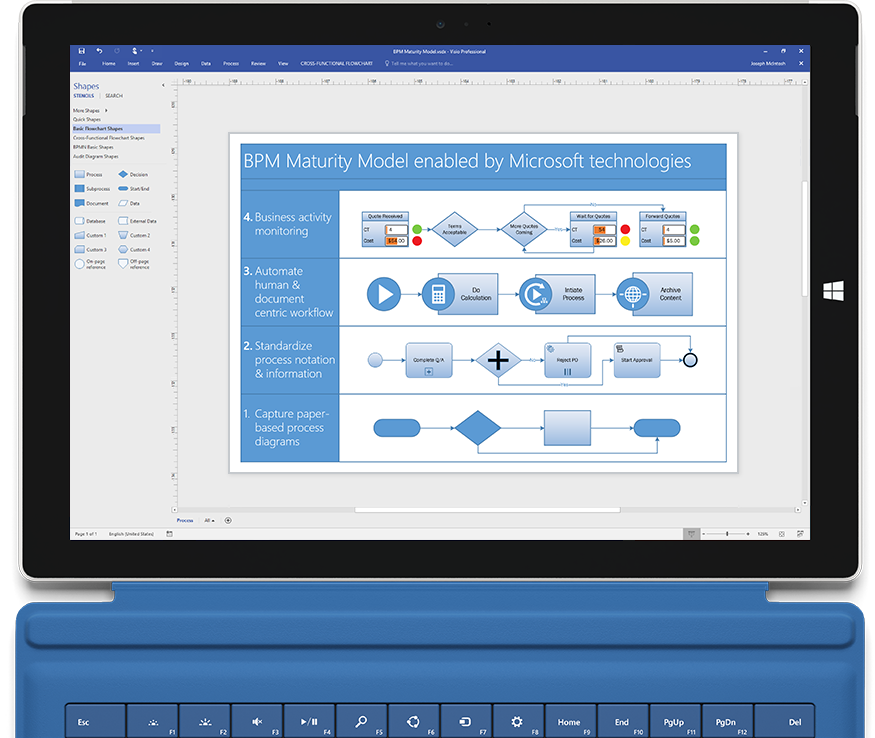Select the On-page reference shape icon
Viewport: 875px width, 738px height.
(x=79, y=264)
